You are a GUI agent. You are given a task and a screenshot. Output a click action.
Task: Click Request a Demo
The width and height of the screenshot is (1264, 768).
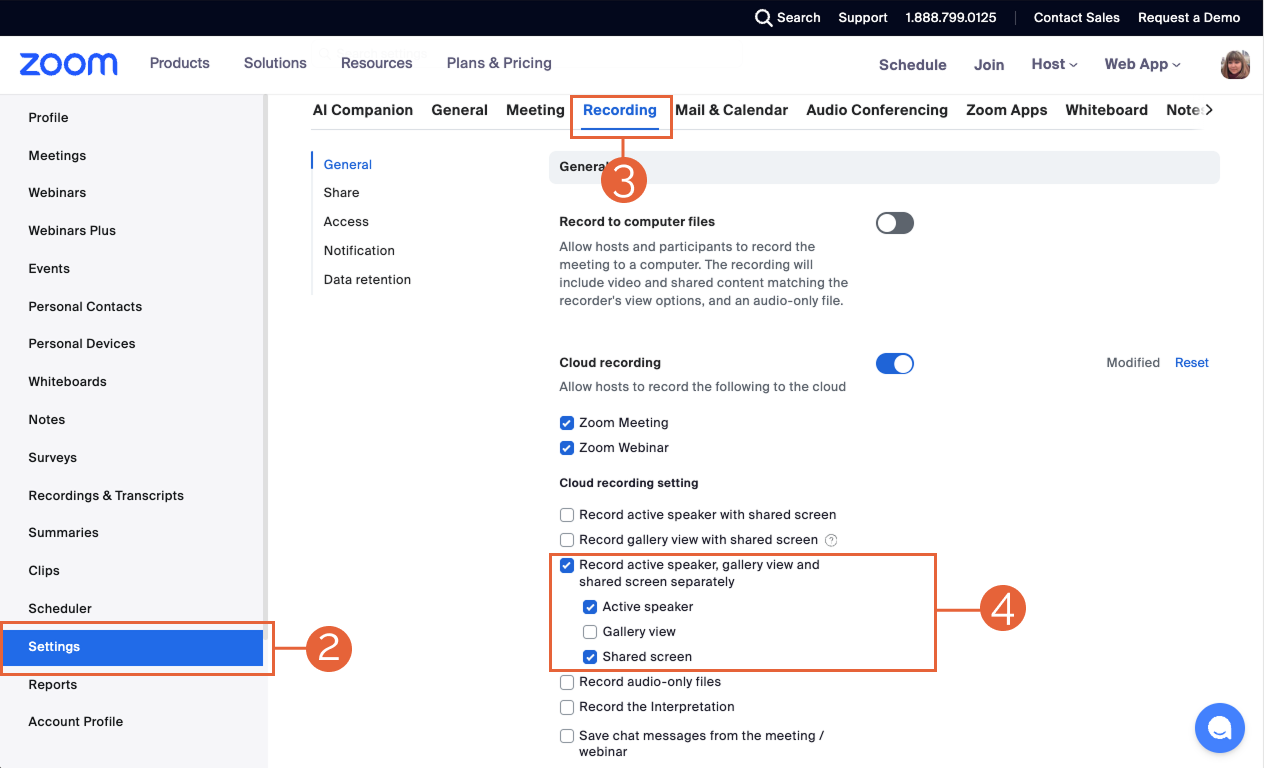(1189, 17)
